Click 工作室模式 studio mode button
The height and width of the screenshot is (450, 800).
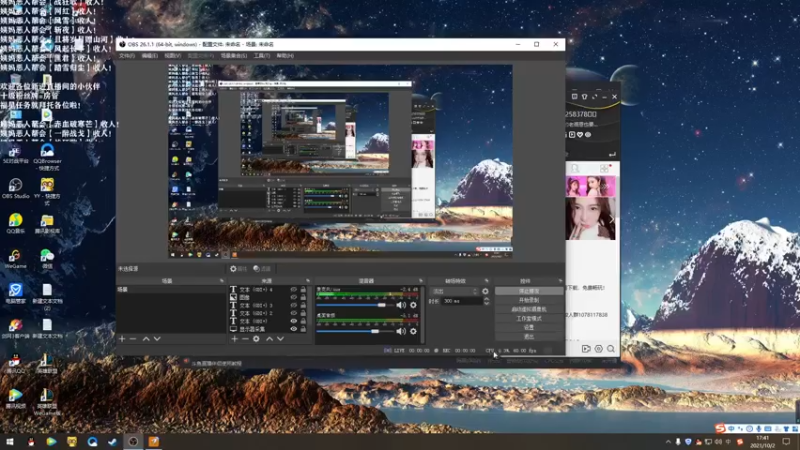pos(529,319)
